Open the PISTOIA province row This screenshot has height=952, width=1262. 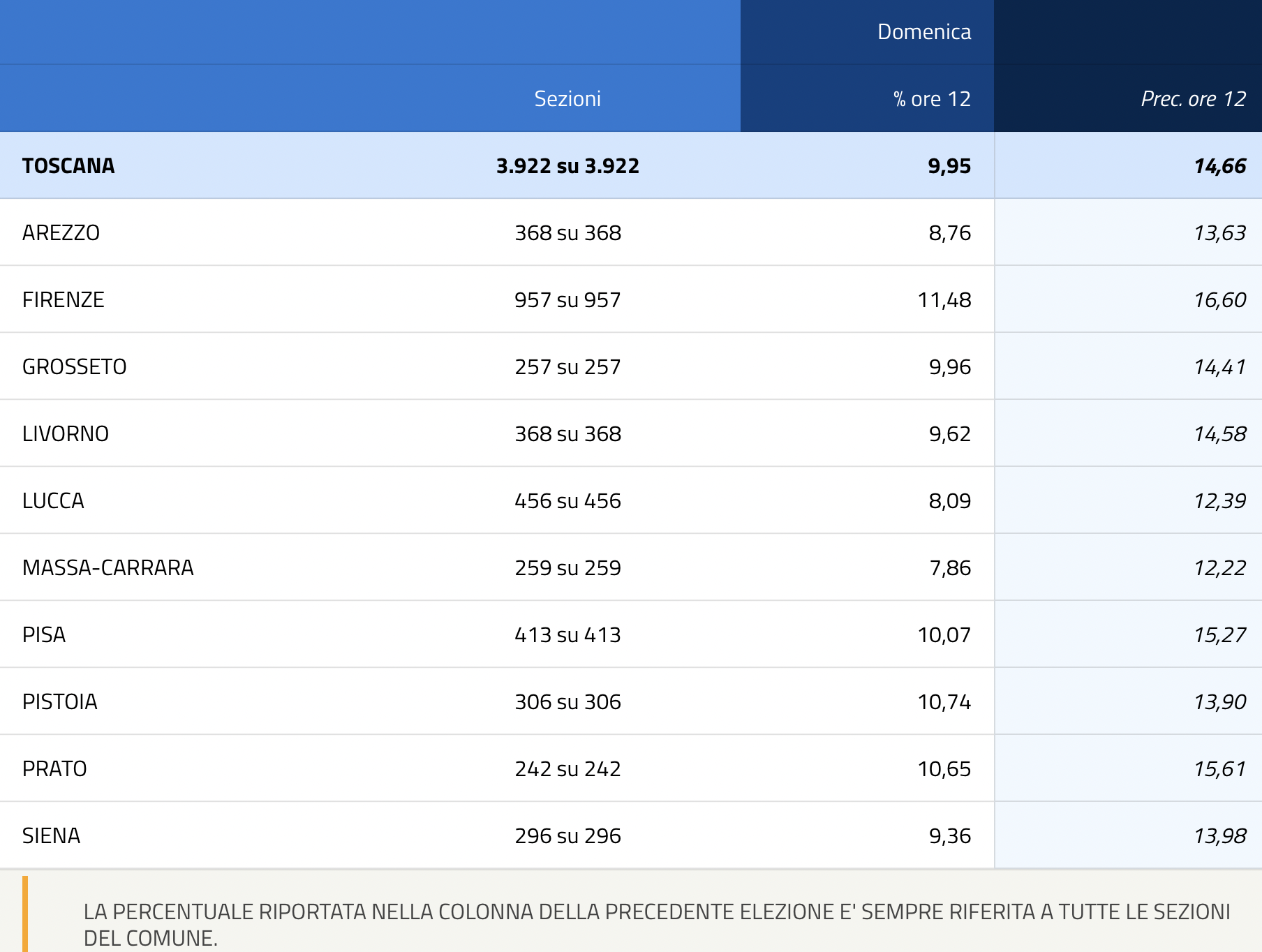tap(59, 701)
